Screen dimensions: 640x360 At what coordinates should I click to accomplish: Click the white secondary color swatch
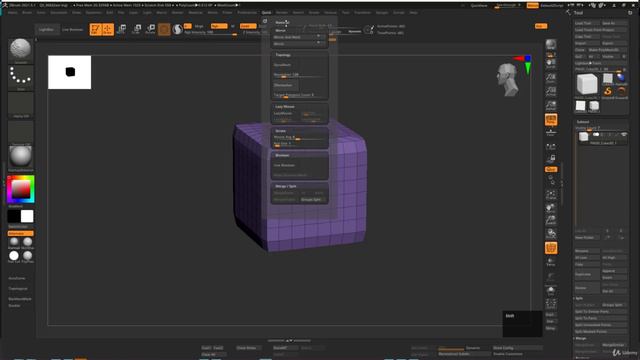[x=27, y=216]
